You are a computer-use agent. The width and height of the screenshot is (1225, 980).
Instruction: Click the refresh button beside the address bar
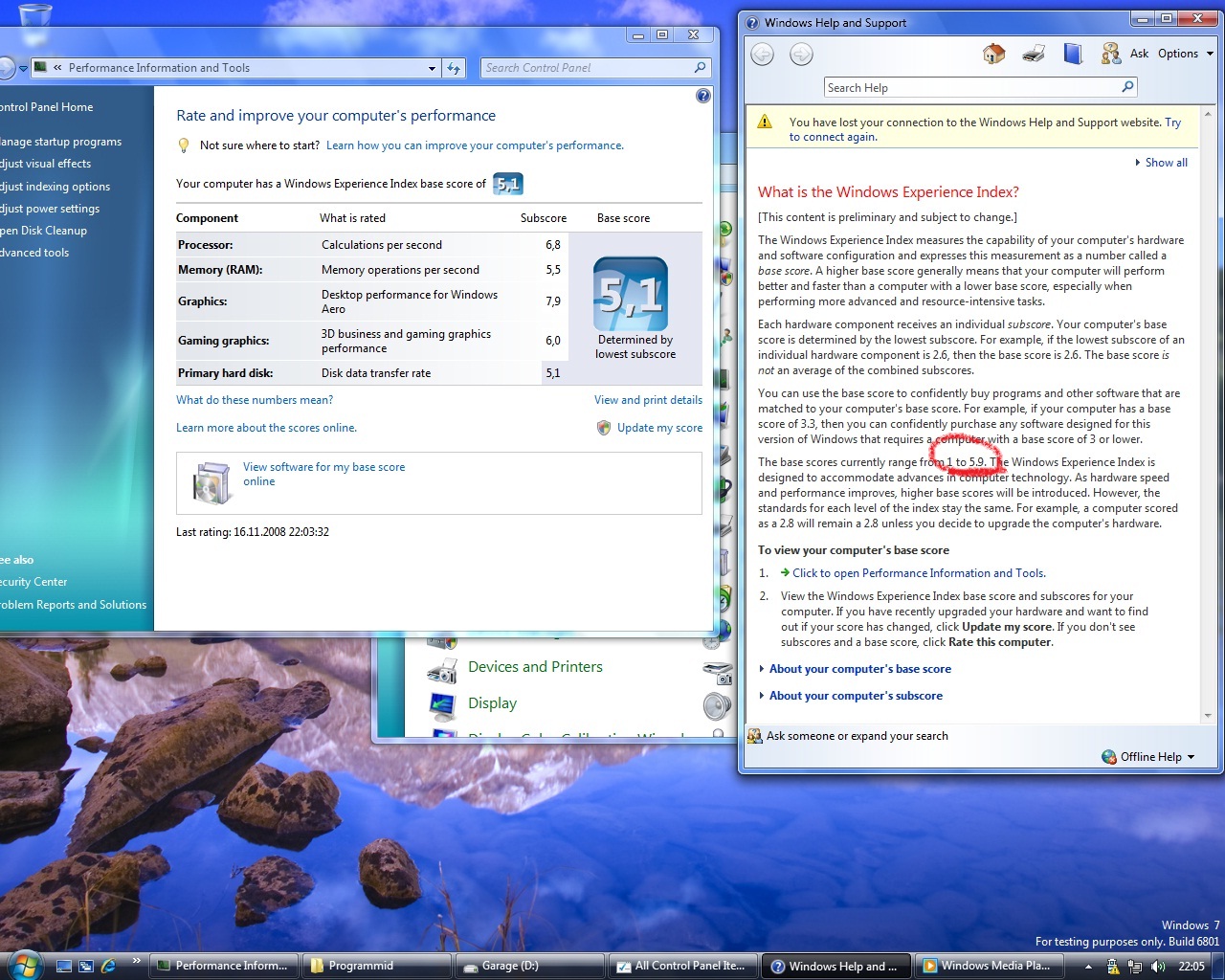pos(455,68)
